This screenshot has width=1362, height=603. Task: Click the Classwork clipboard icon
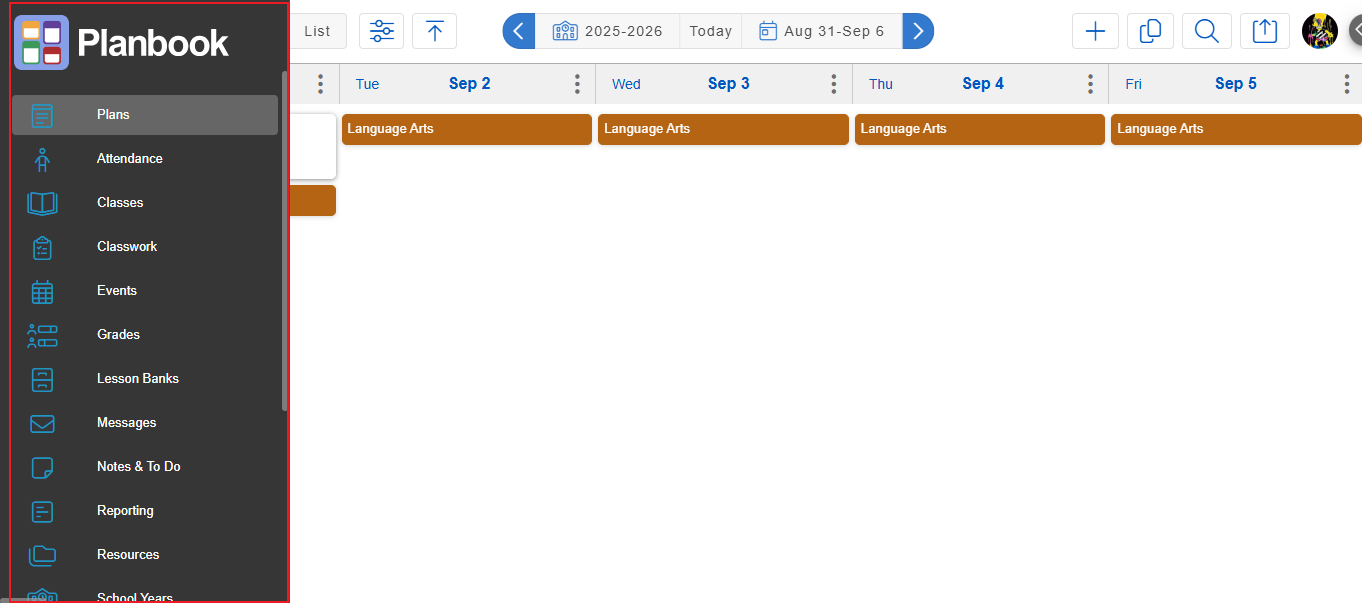(42, 247)
